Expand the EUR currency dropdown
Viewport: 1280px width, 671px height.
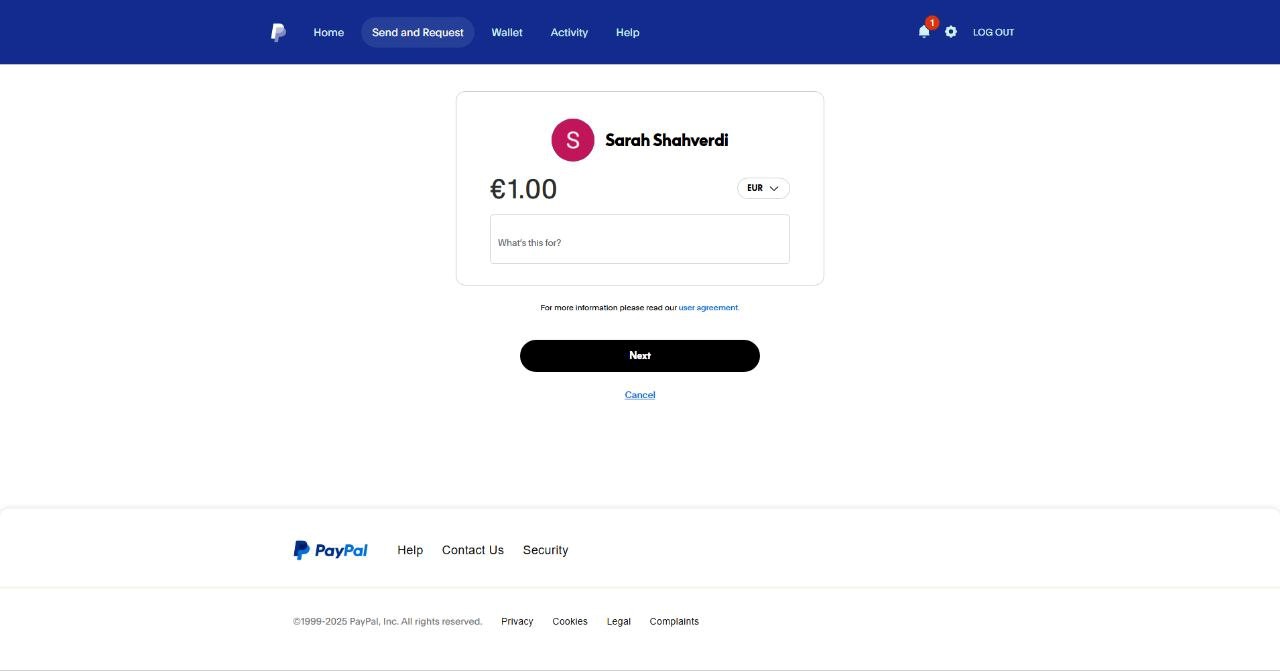click(x=763, y=188)
